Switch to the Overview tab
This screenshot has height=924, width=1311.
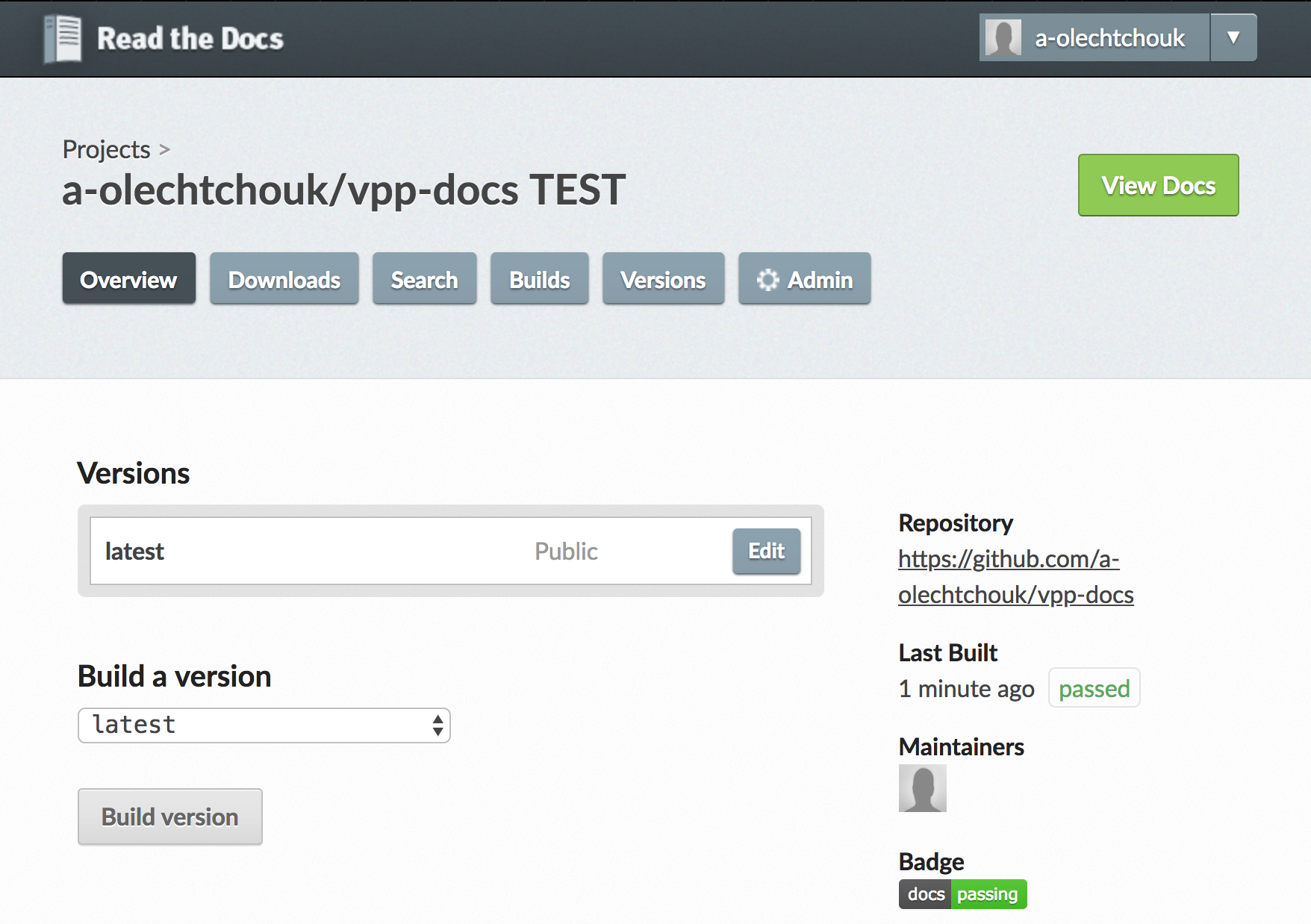tap(128, 279)
